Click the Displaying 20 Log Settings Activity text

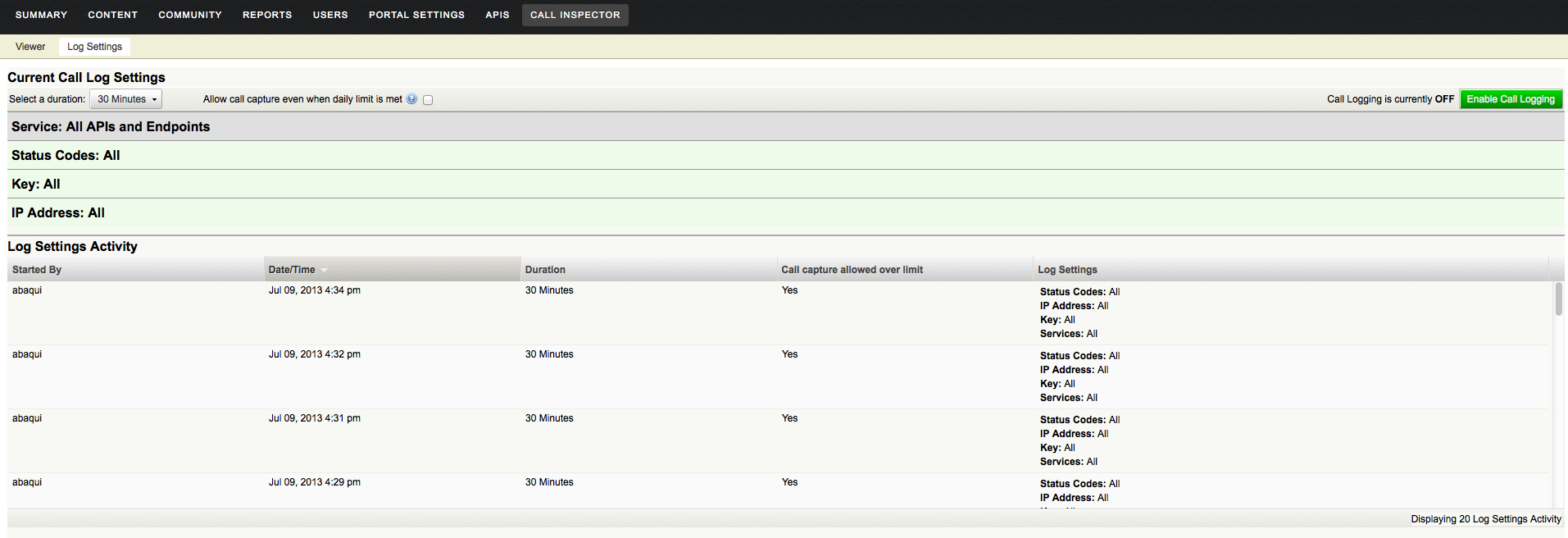pos(1486,519)
